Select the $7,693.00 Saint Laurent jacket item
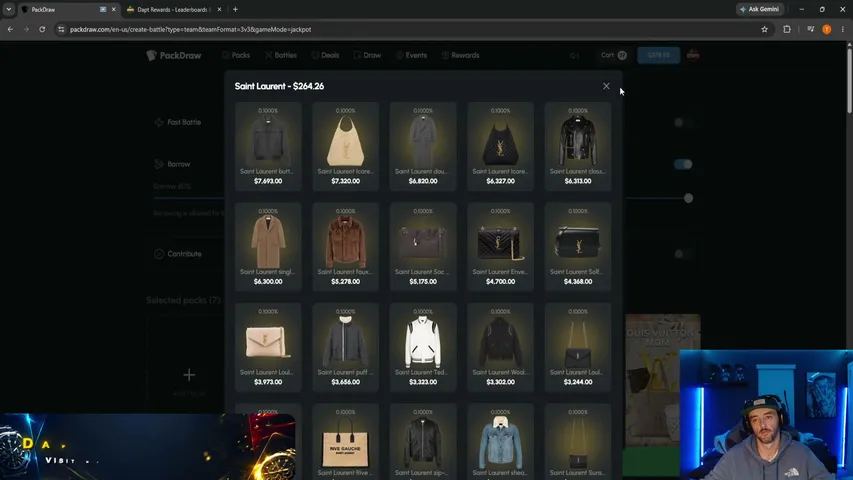The width and height of the screenshot is (853, 480). [268, 146]
